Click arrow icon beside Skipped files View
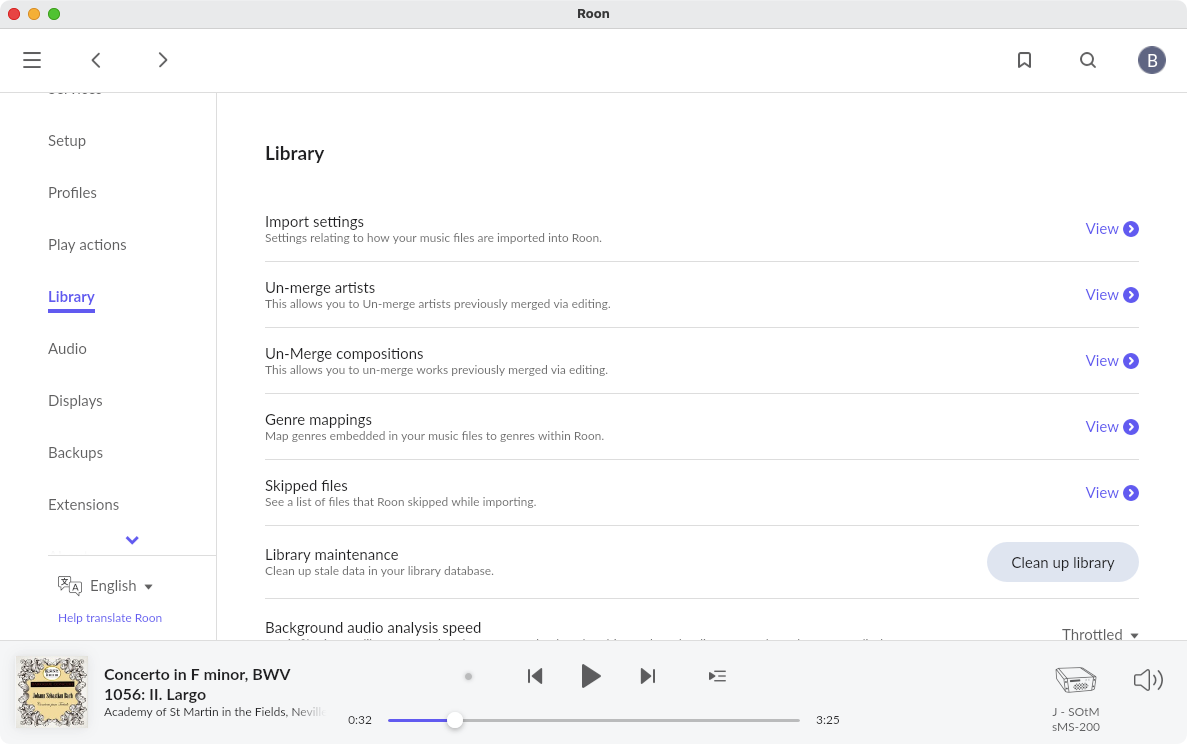 click(x=1131, y=493)
